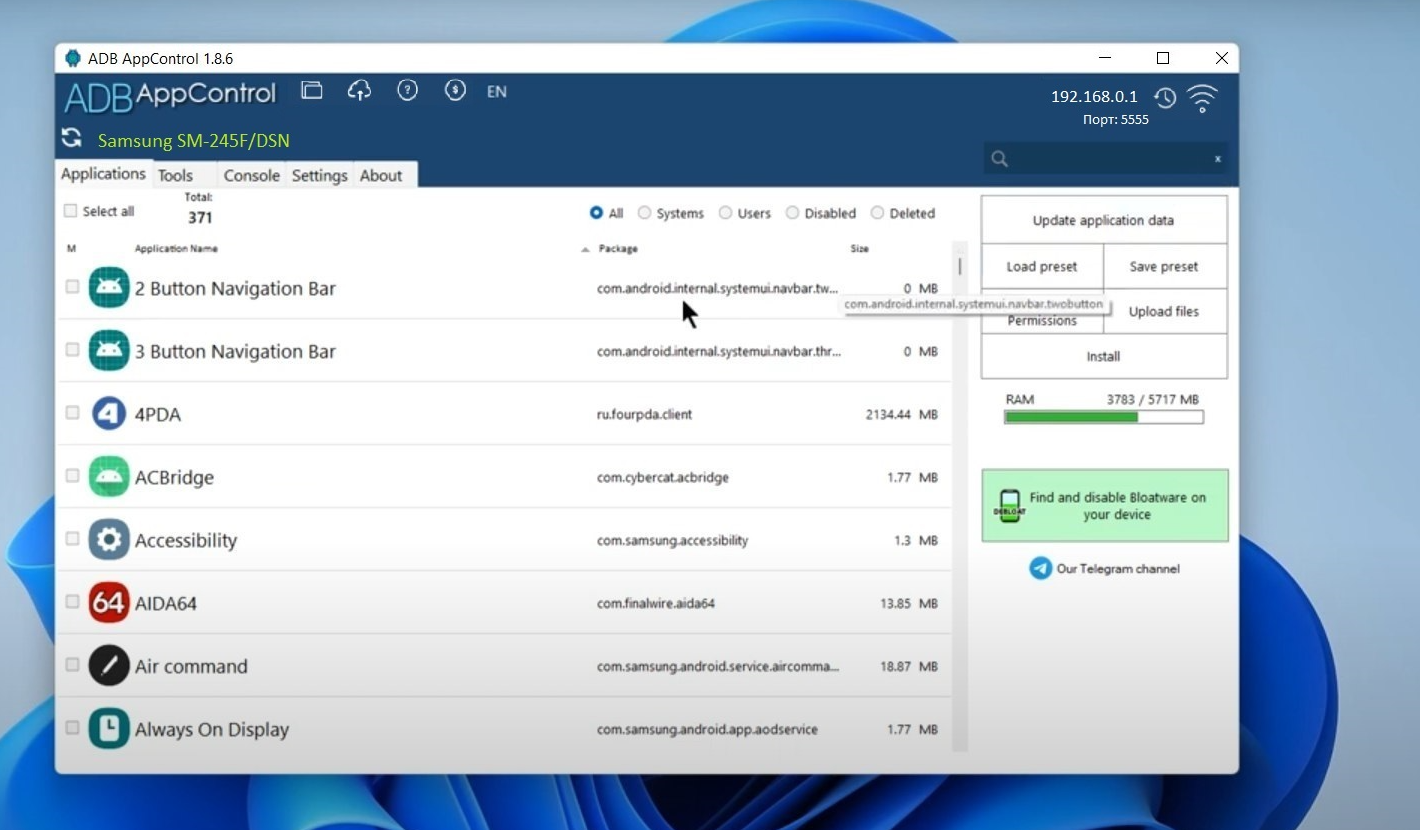Click the magnifier icon in the search box

coord(999,159)
